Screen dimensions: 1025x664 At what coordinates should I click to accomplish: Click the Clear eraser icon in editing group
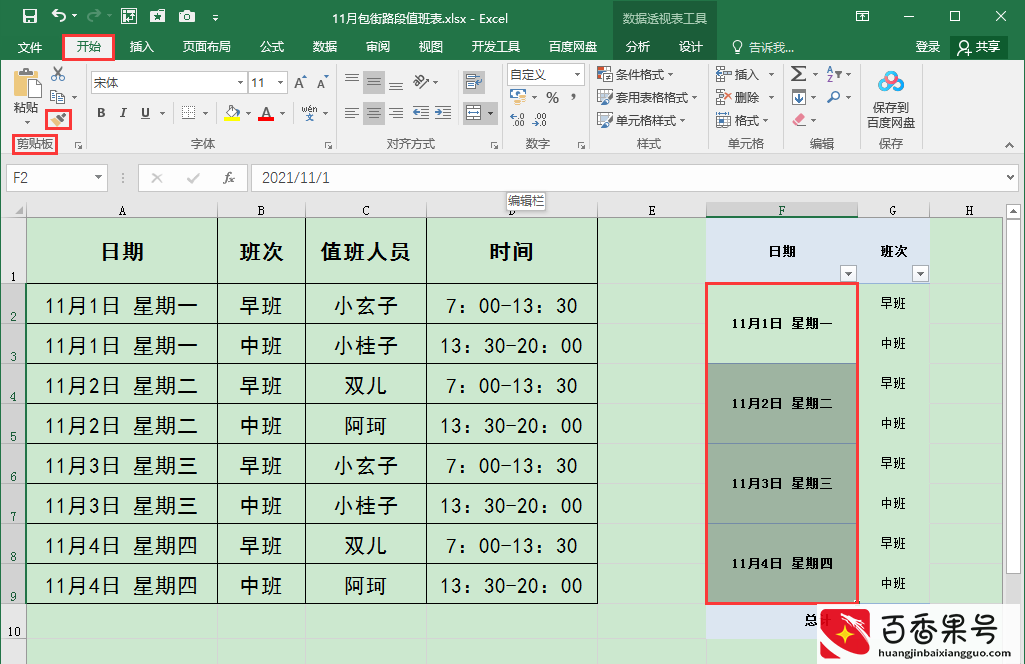click(799, 120)
